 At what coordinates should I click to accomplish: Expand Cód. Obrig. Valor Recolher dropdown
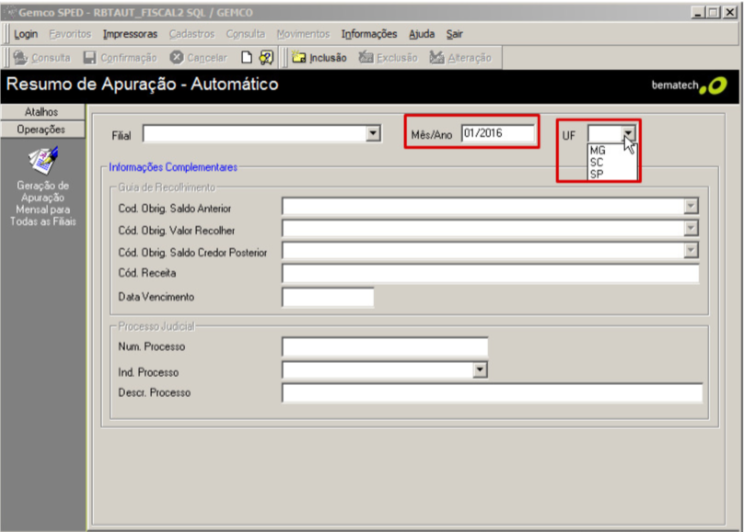pos(691,228)
